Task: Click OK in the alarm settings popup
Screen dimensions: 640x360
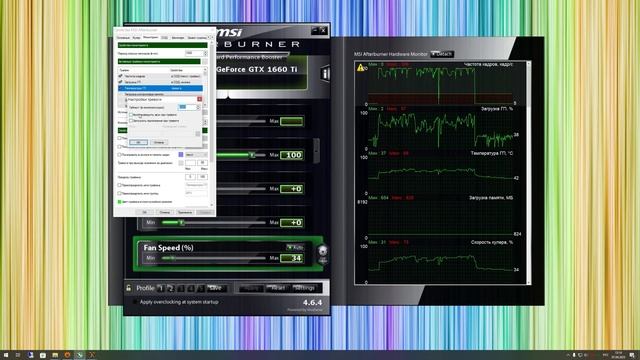Action: (138, 142)
